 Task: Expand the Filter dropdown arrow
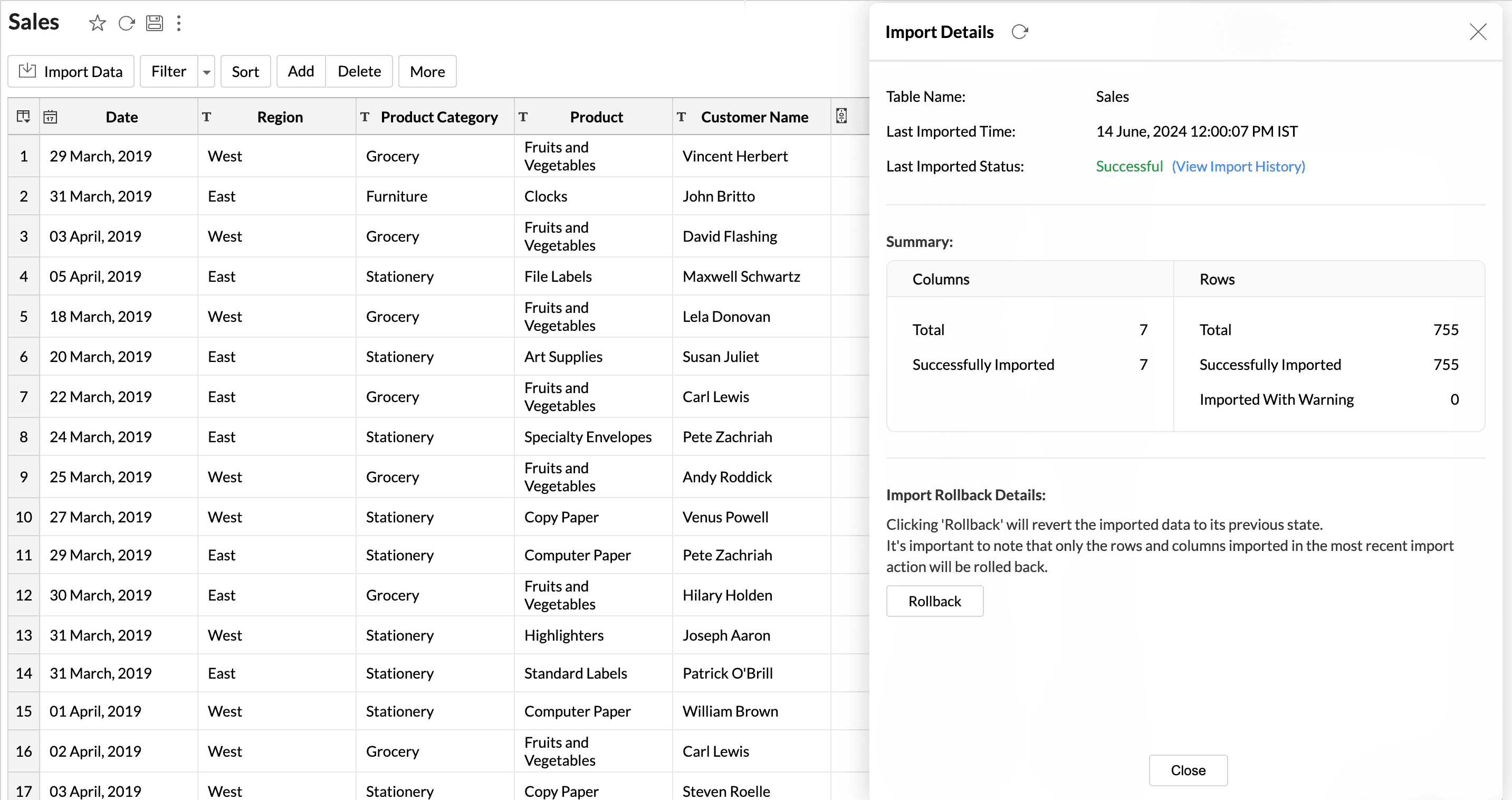(x=206, y=72)
